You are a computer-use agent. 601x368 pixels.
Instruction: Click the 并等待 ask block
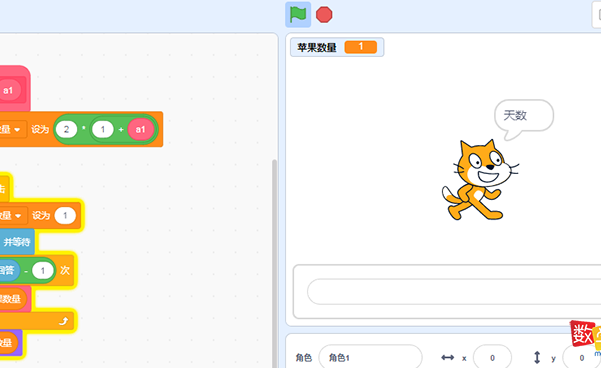17,242
